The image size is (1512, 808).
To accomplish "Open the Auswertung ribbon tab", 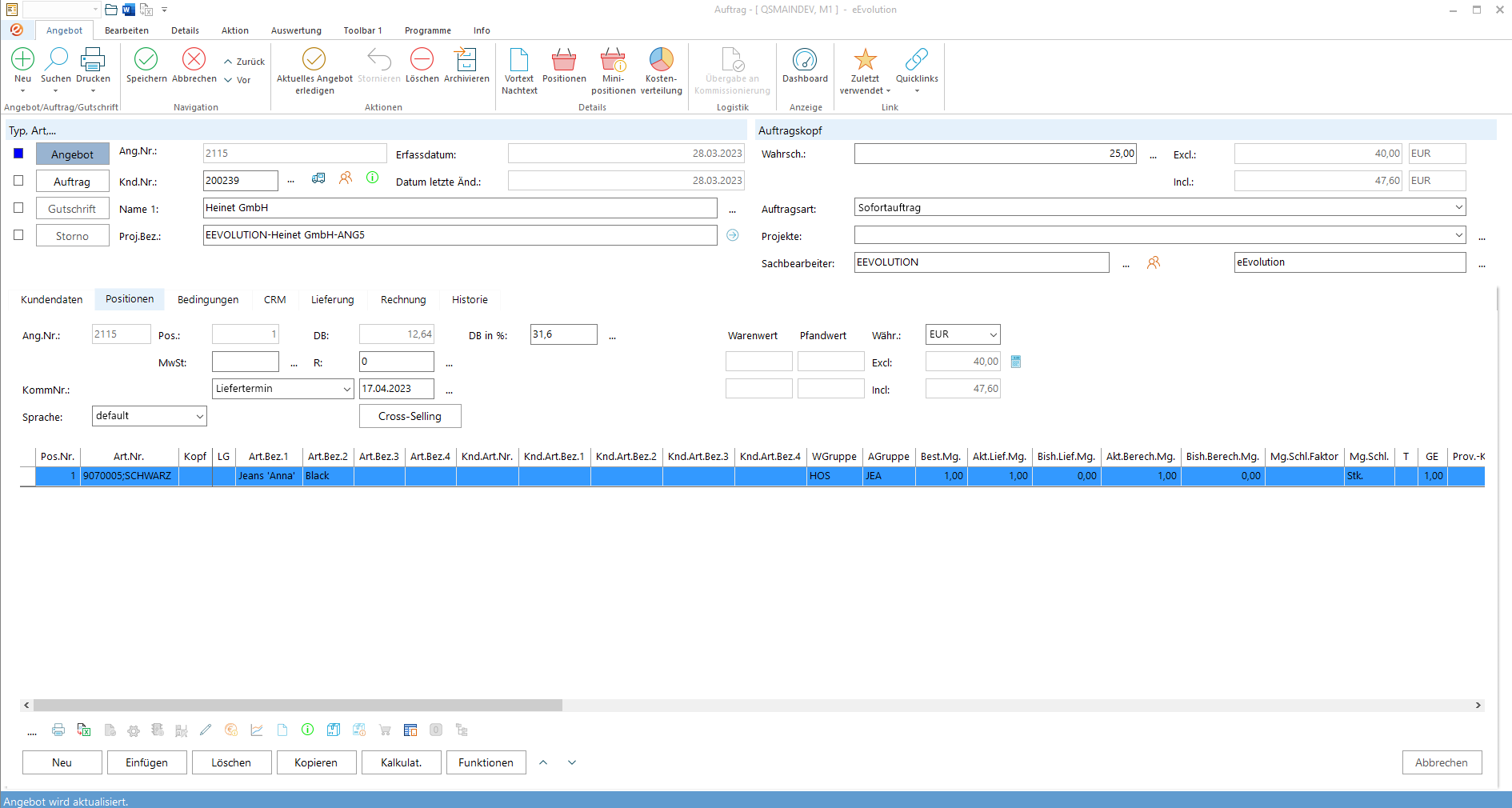I will [296, 30].
